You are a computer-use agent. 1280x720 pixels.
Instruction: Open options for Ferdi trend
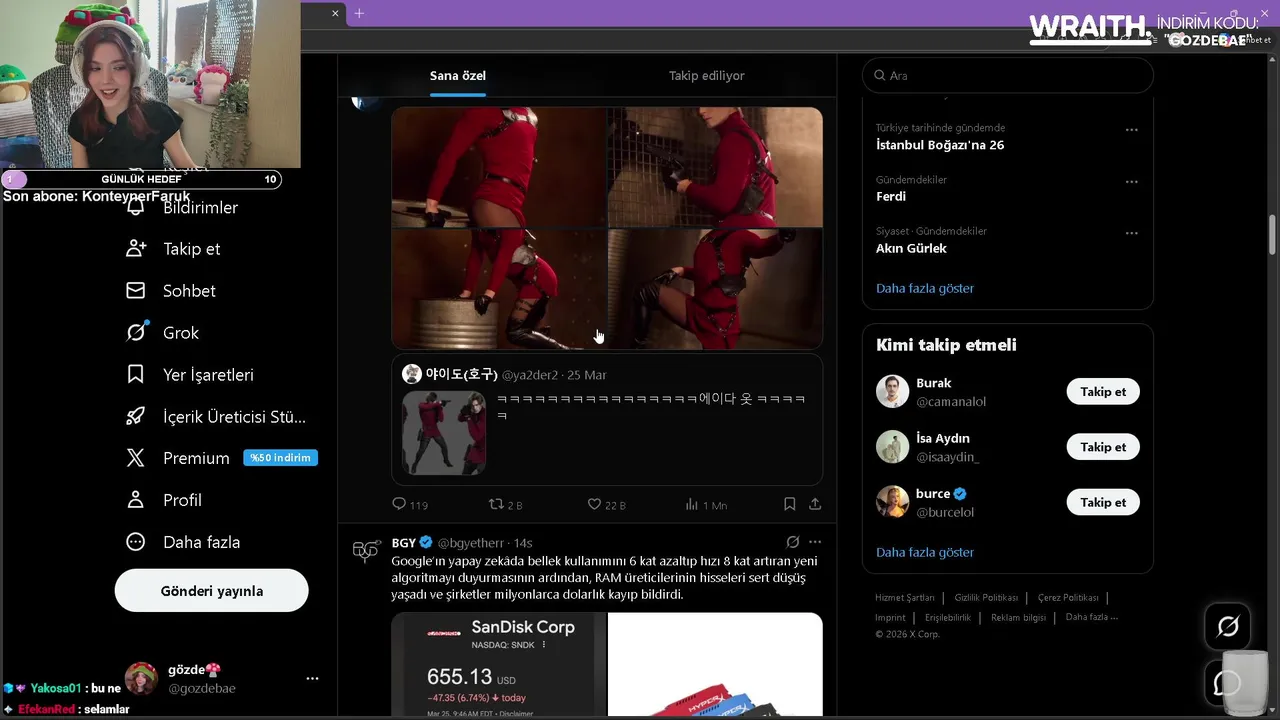pos(1131,182)
